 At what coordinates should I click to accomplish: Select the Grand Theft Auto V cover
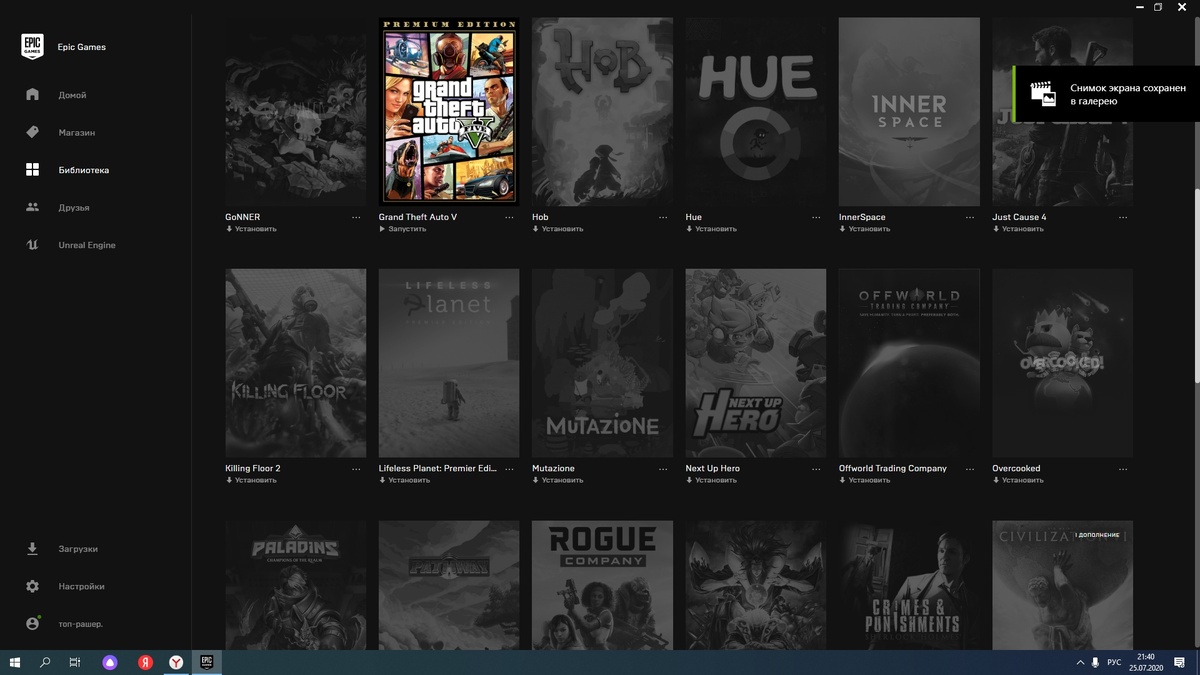point(449,111)
